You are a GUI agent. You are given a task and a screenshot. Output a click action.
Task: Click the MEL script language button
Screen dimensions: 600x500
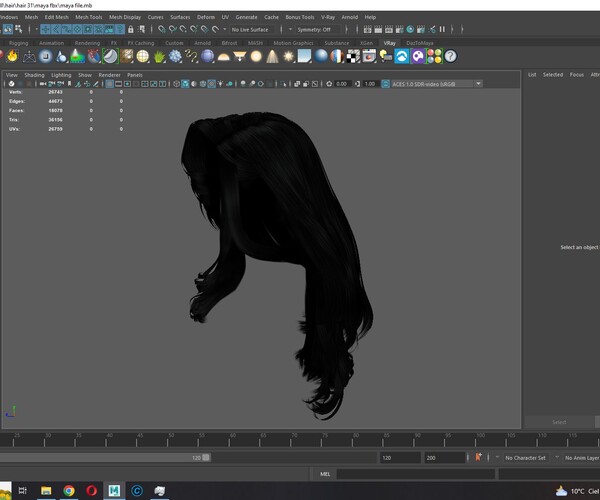click(x=325, y=474)
